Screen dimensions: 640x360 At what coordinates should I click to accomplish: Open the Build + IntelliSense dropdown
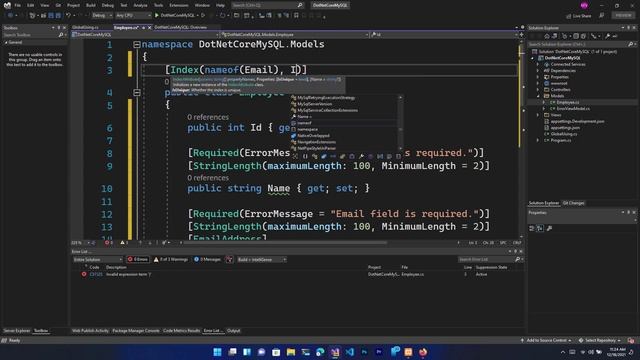pos(262,260)
